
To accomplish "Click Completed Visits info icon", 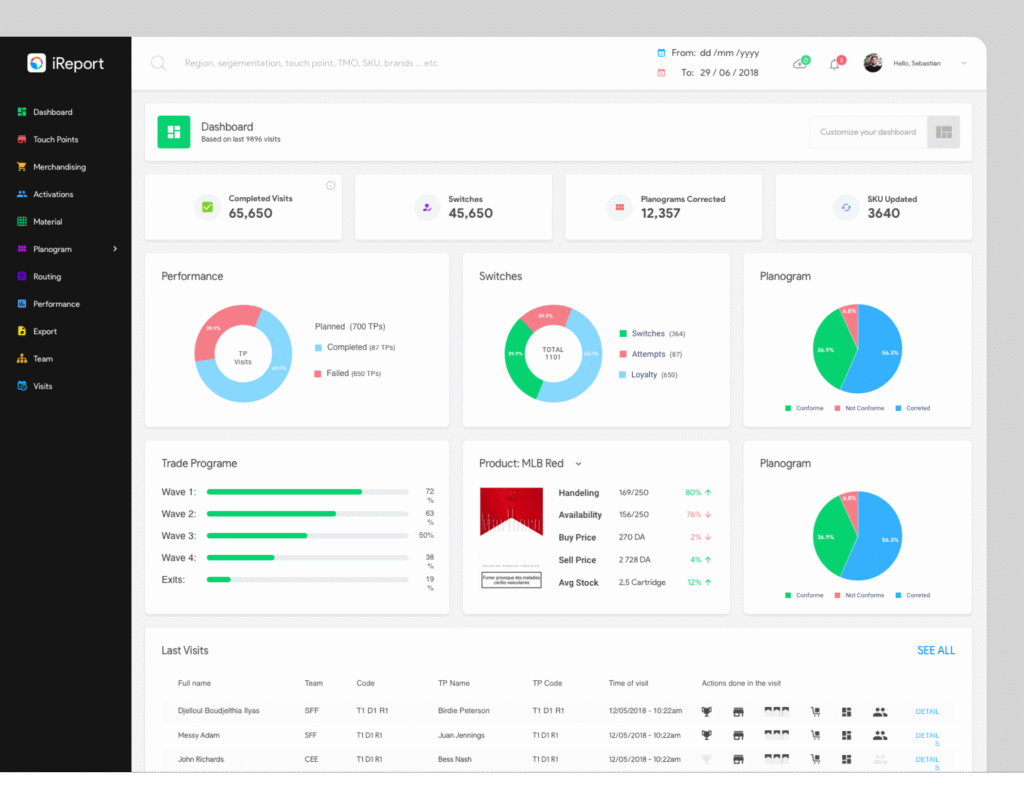I will pos(330,185).
